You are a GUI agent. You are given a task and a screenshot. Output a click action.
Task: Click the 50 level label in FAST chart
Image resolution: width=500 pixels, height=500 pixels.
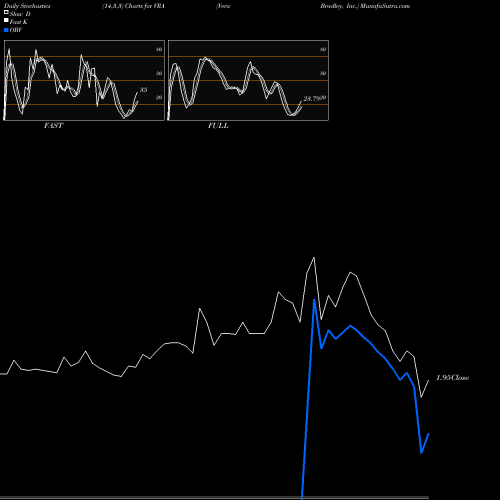[x=159, y=73]
